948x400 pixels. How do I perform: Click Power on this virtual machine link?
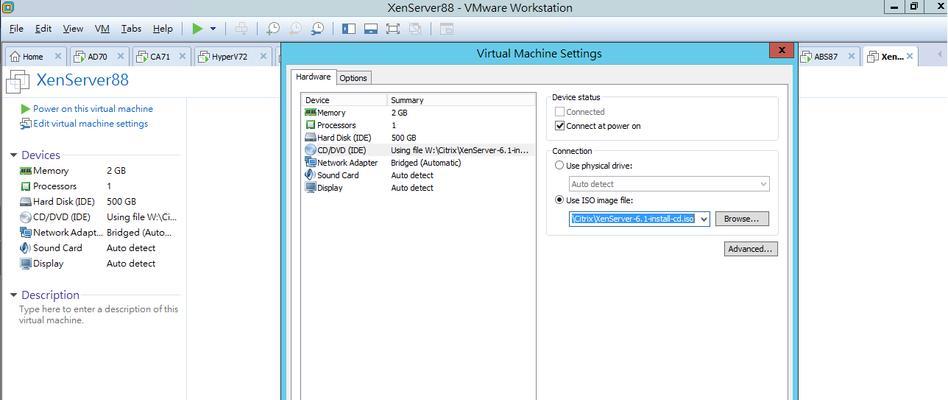point(93,109)
